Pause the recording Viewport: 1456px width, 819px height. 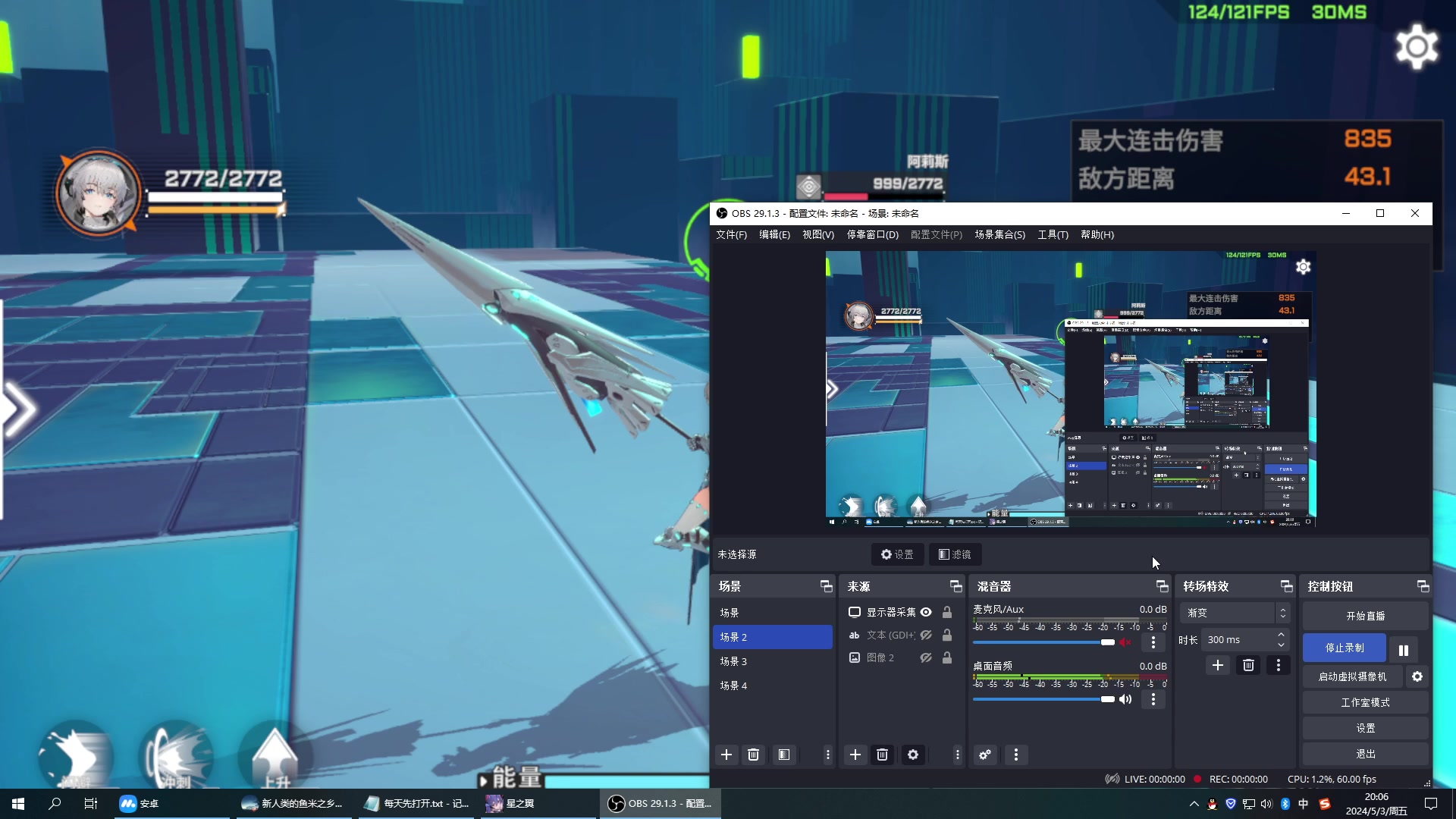coord(1403,650)
